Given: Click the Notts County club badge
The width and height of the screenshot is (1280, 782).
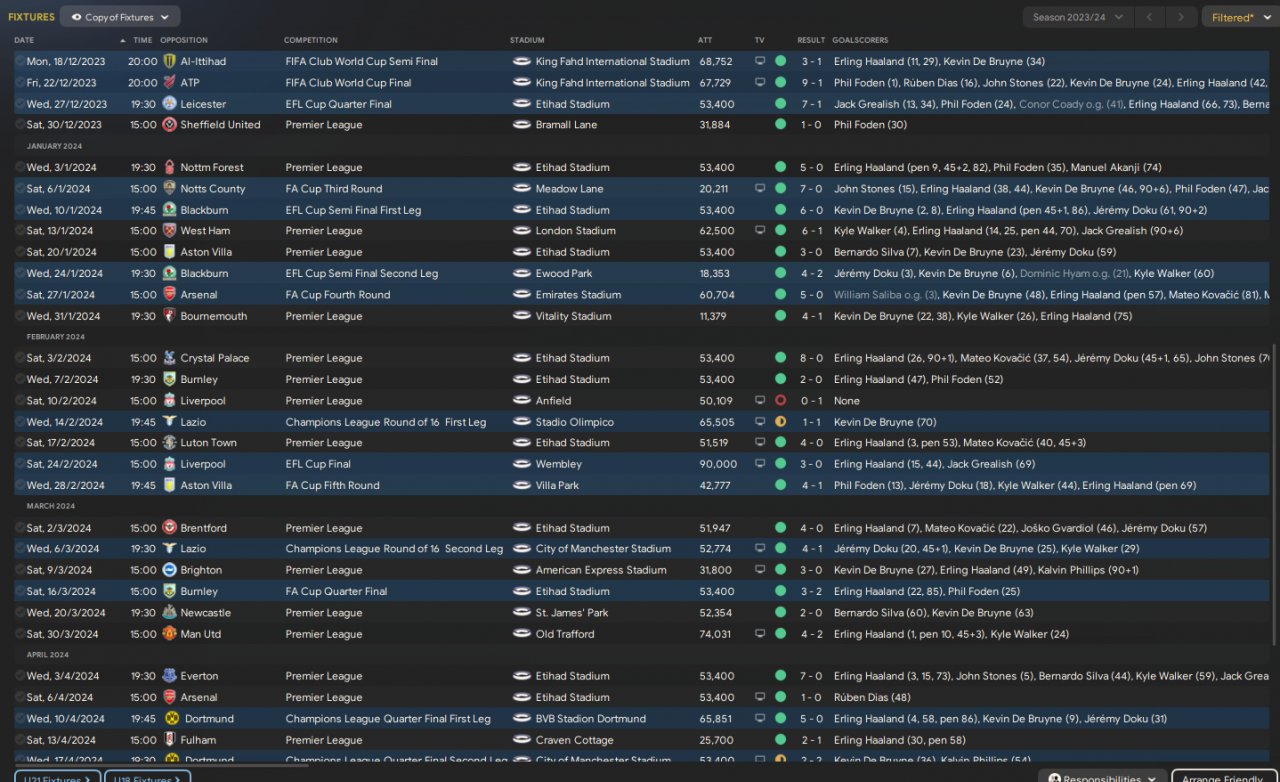Looking at the screenshot, I should tap(169, 189).
